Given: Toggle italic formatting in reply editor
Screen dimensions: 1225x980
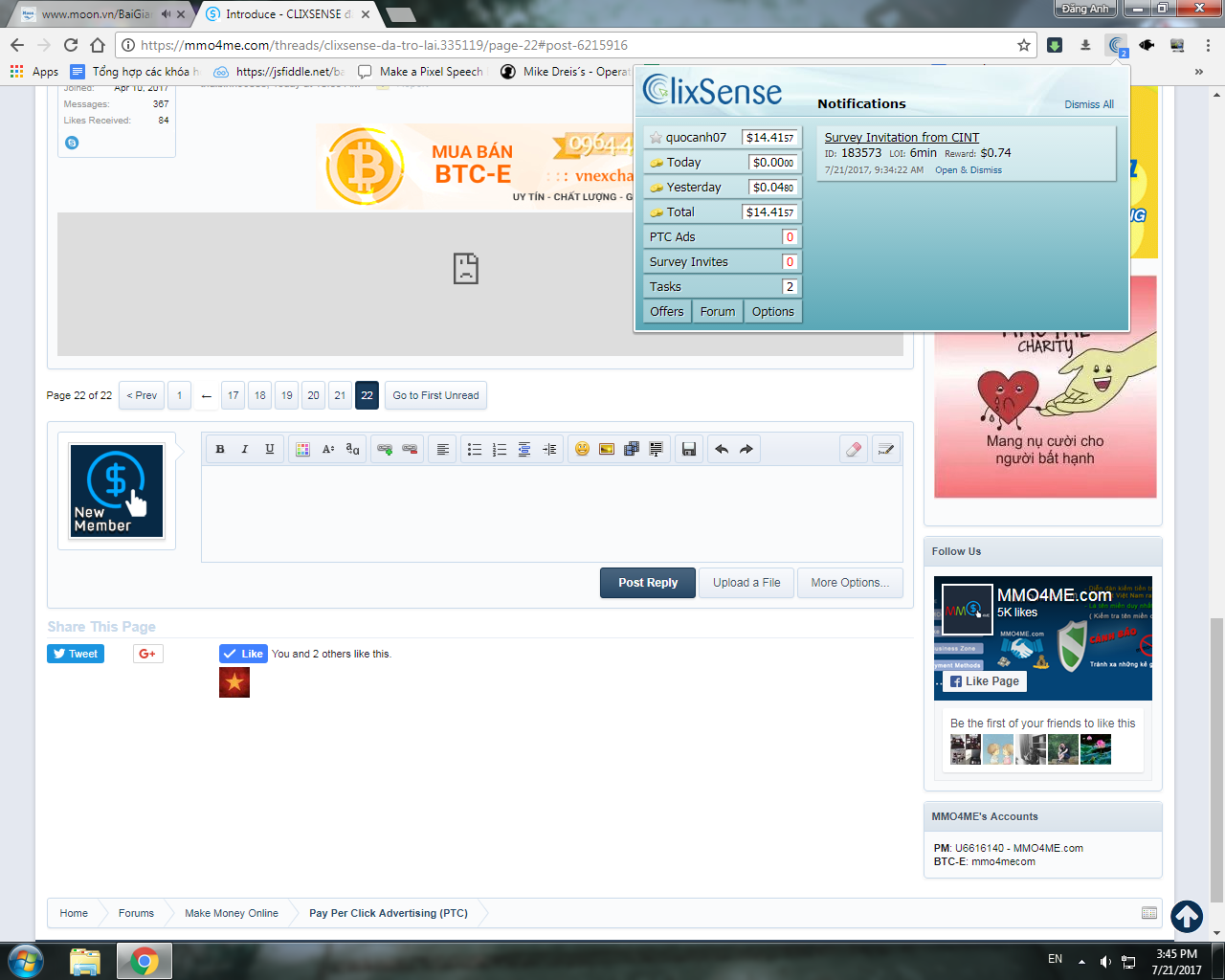Looking at the screenshot, I should click(x=245, y=449).
